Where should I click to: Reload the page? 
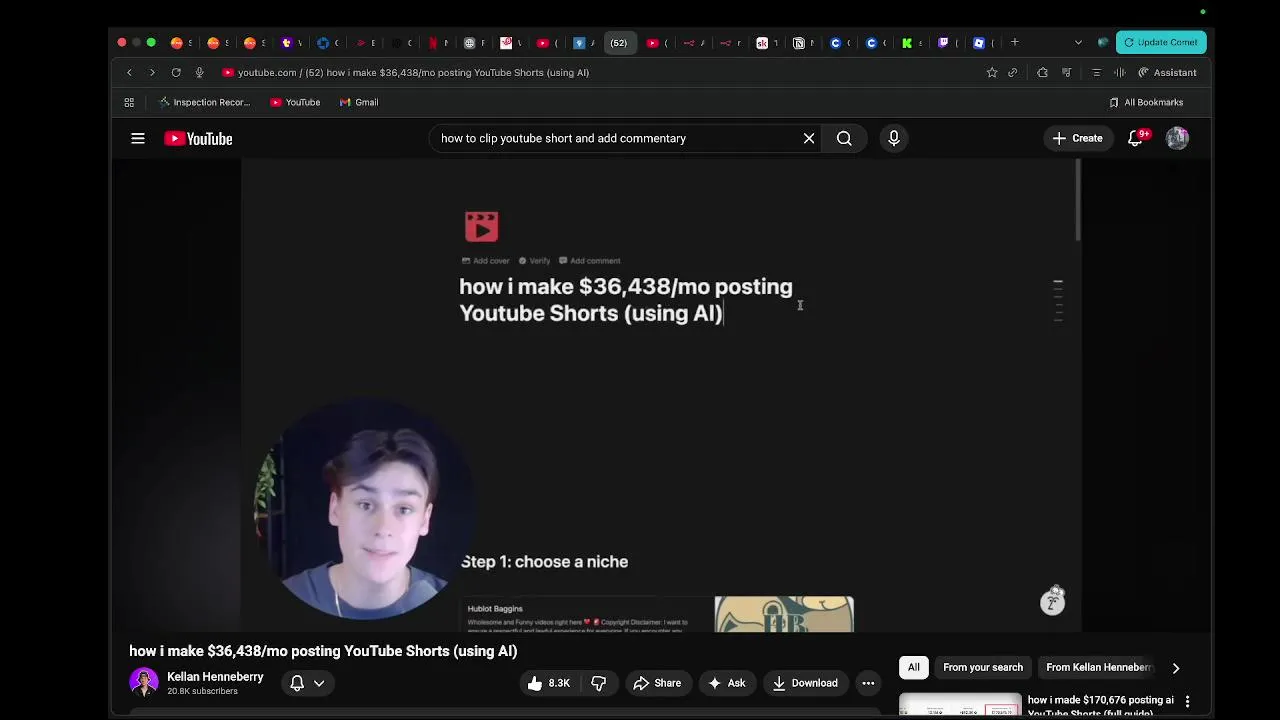(x=176, y=72)
